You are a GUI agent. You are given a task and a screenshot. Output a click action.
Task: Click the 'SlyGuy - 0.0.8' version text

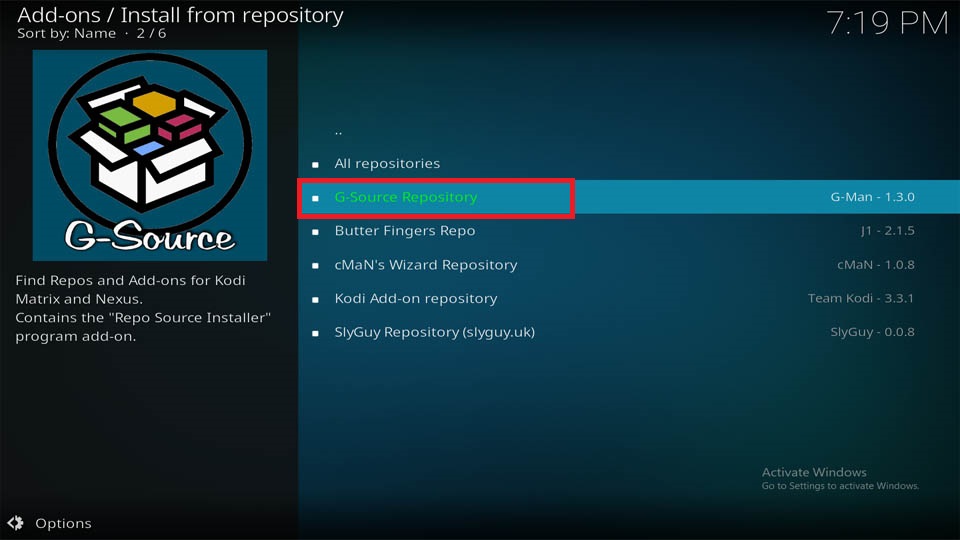(x=872, y=332)
